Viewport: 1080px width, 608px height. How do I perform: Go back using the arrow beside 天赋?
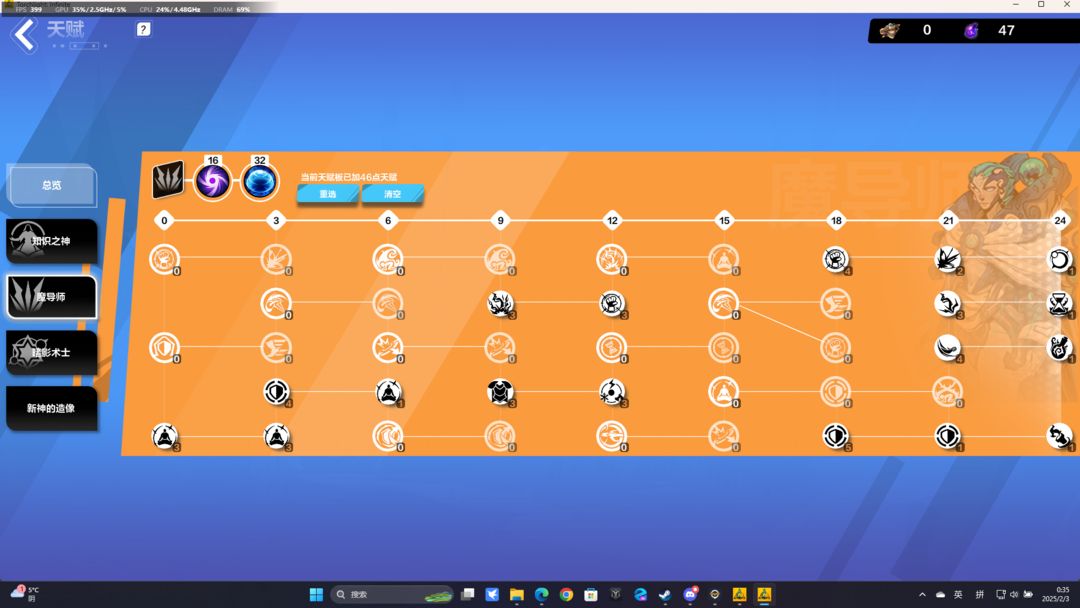pyautogui.click(x=25, y=34)
